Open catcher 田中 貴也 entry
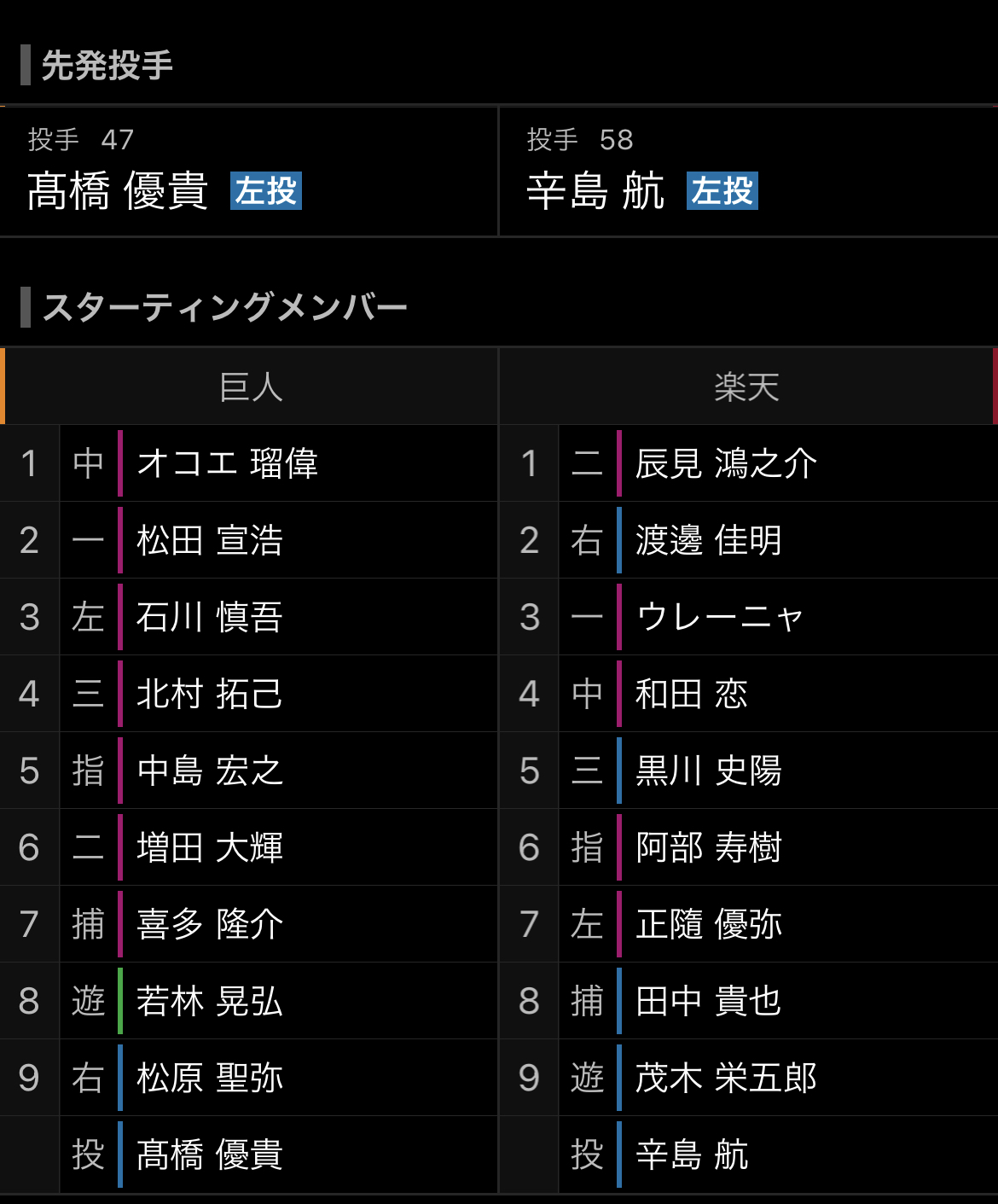The image size is (998, 1204). 749,1001
